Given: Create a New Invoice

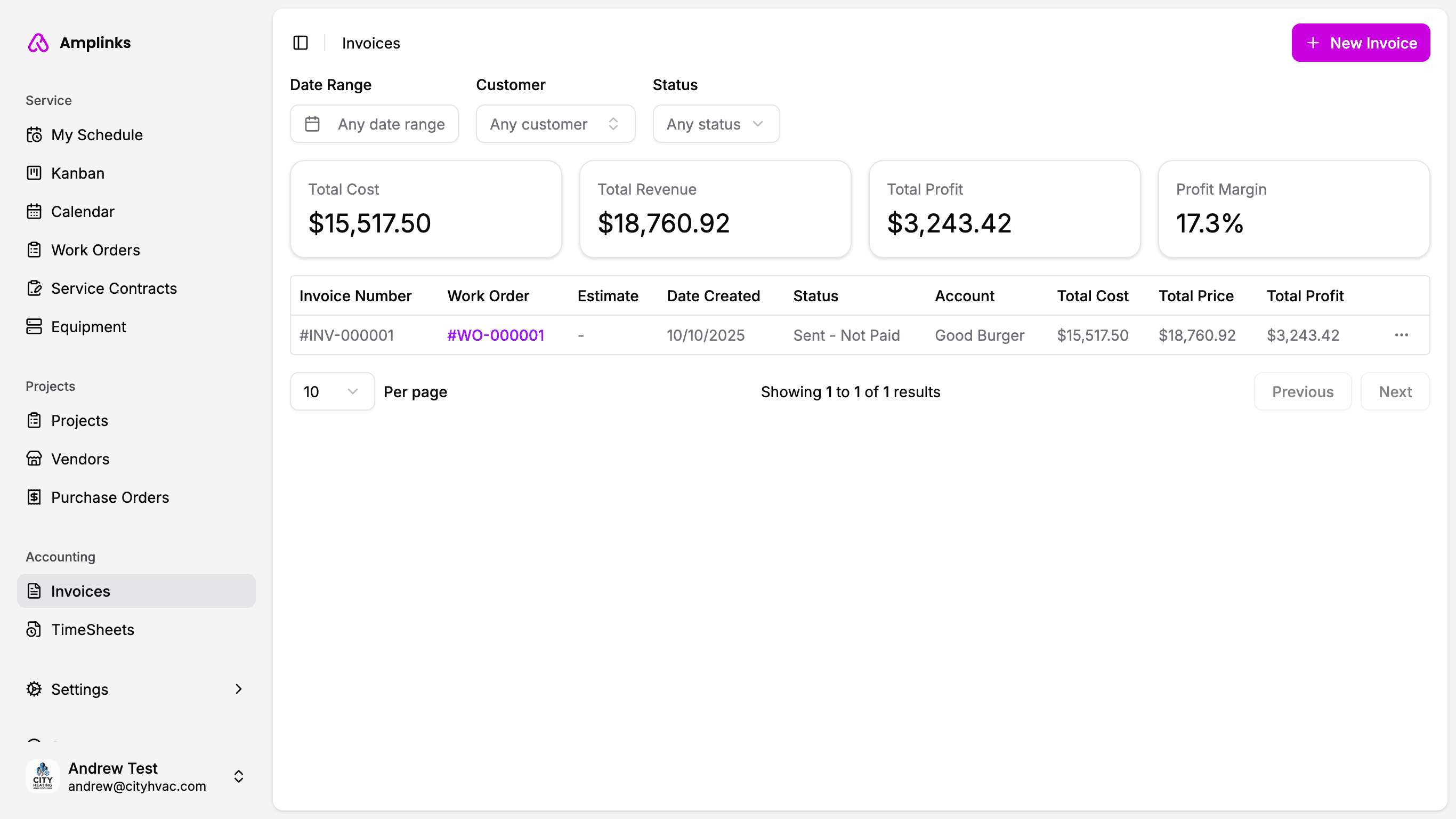Looking at the screenshot, I should [1360, 43].
